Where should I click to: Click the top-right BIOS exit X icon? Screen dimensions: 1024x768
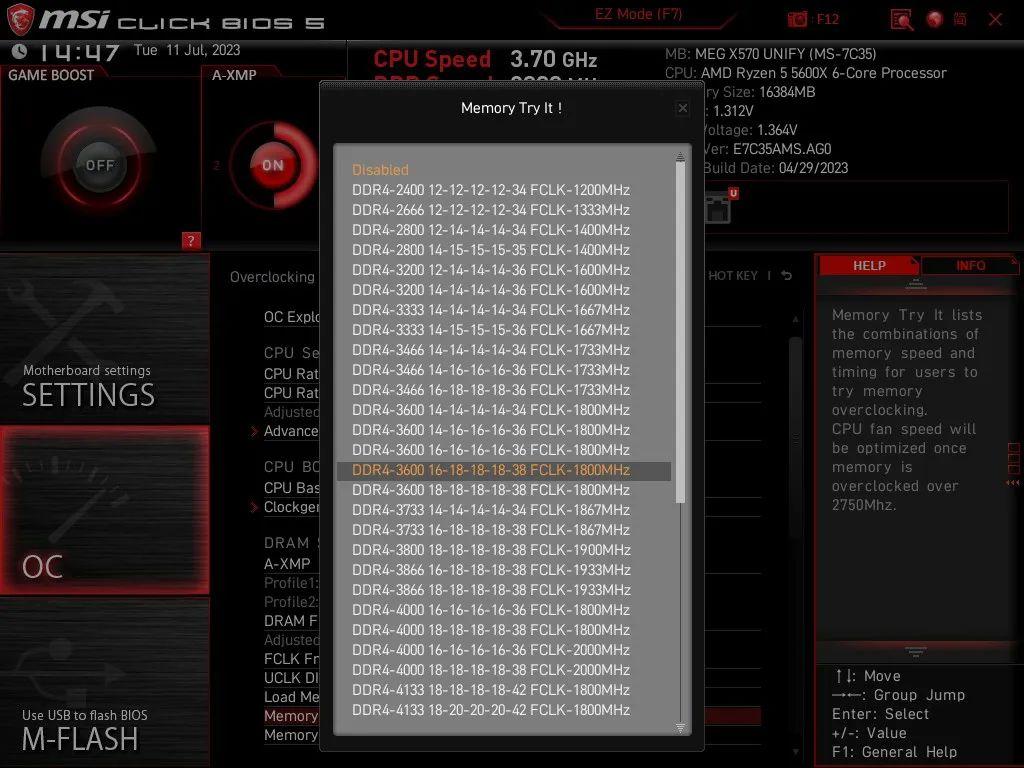click(995, 20)
